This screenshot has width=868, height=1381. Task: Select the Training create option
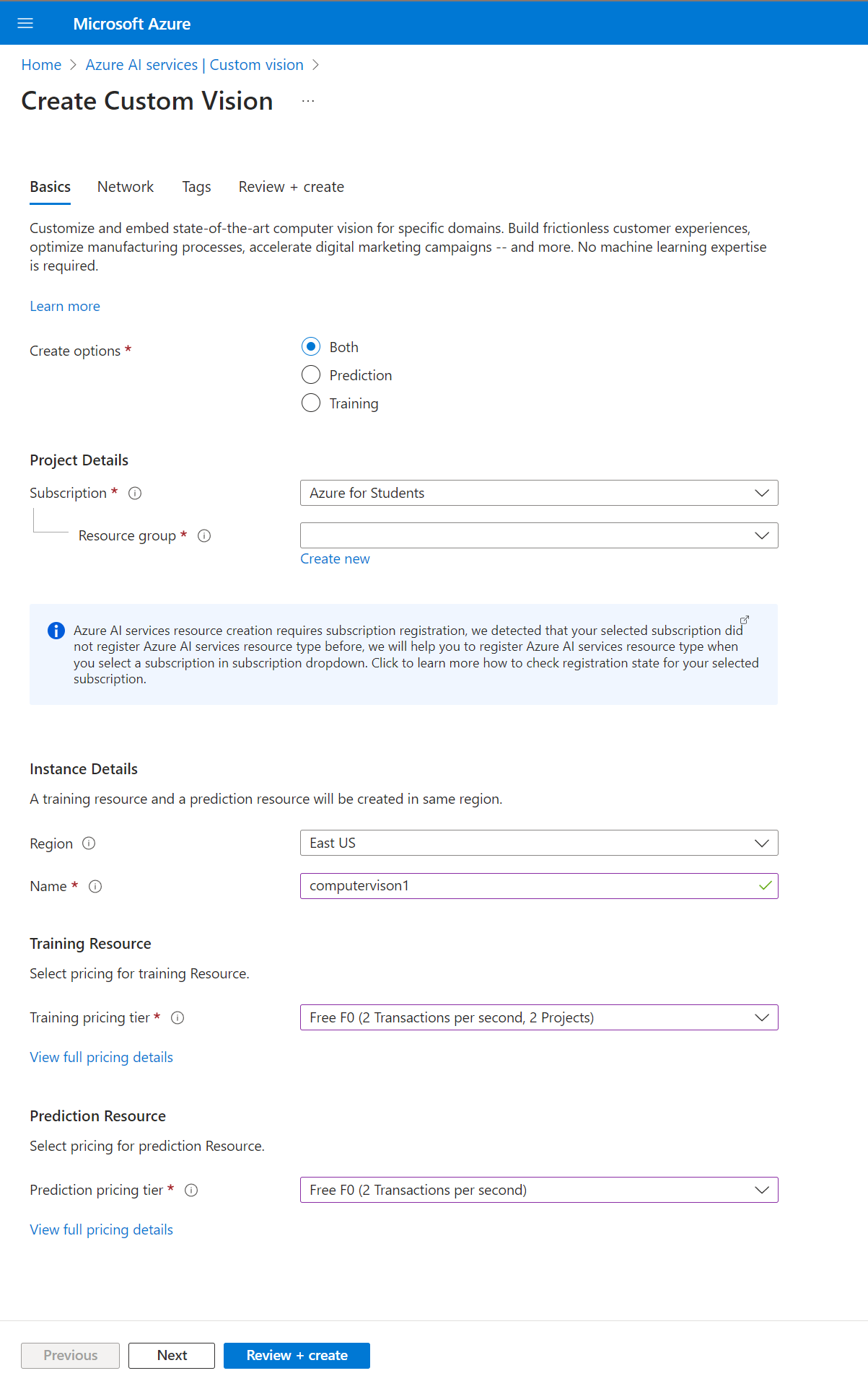coord(311,403)
